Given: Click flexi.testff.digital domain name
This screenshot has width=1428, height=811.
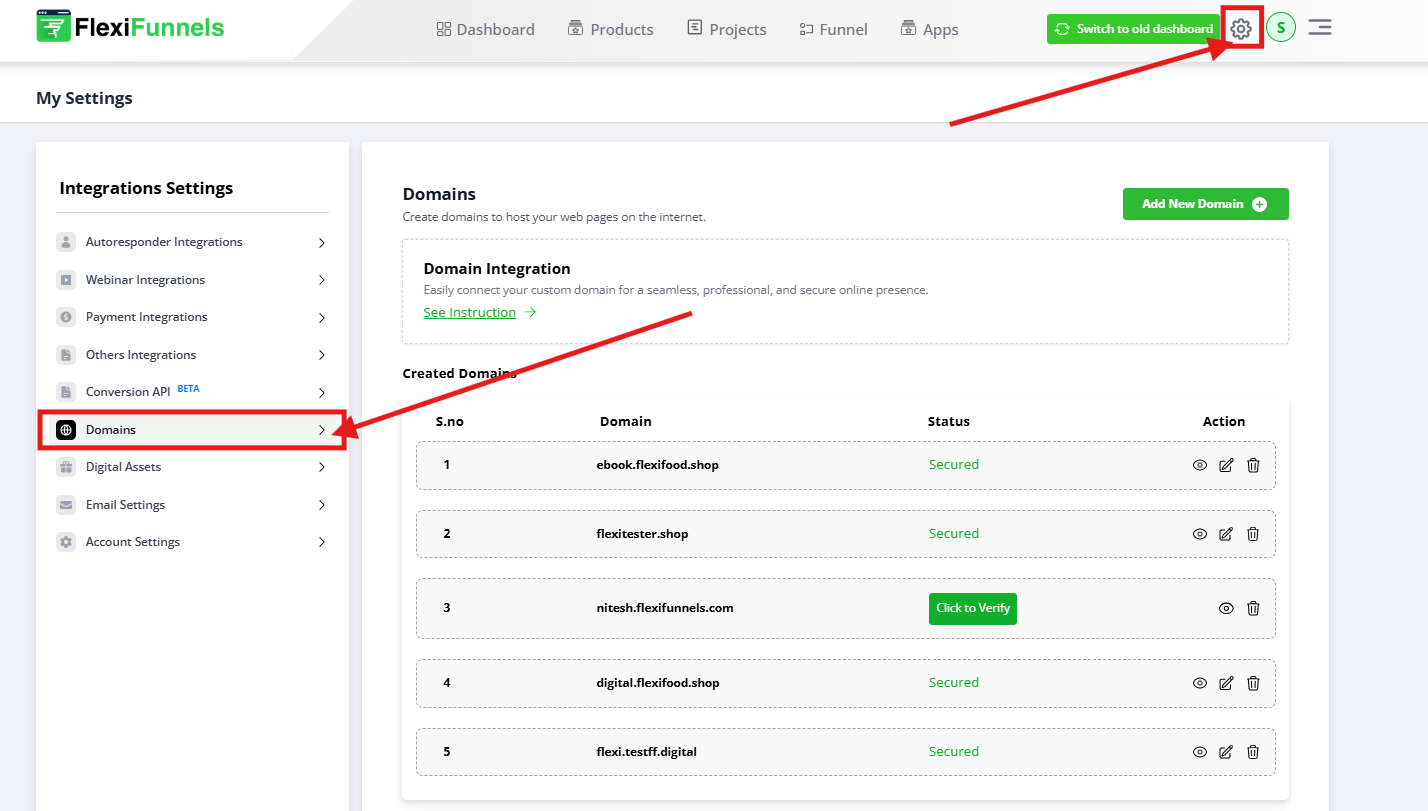Looking at the screenshot, I should (x=646, y=752).
